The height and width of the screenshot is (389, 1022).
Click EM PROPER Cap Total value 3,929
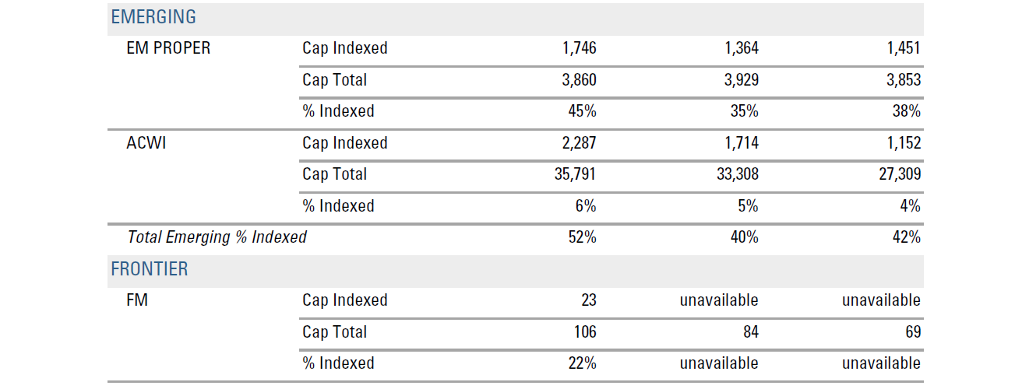point(741,79)
